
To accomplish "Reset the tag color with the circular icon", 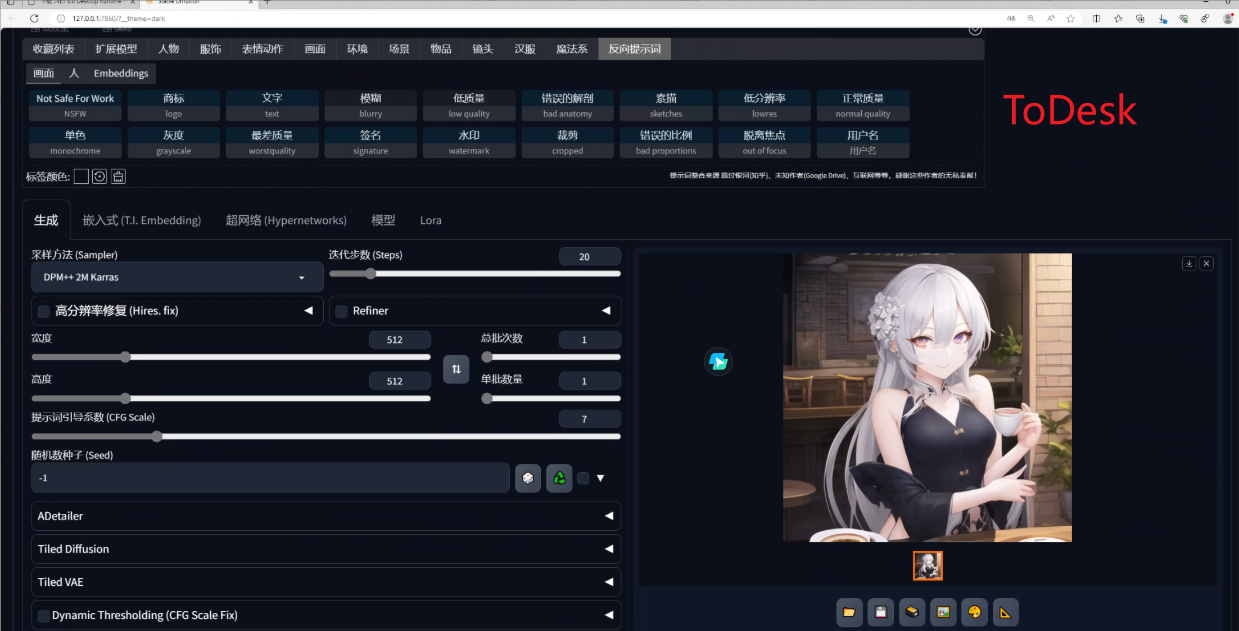I will point(99,177).
